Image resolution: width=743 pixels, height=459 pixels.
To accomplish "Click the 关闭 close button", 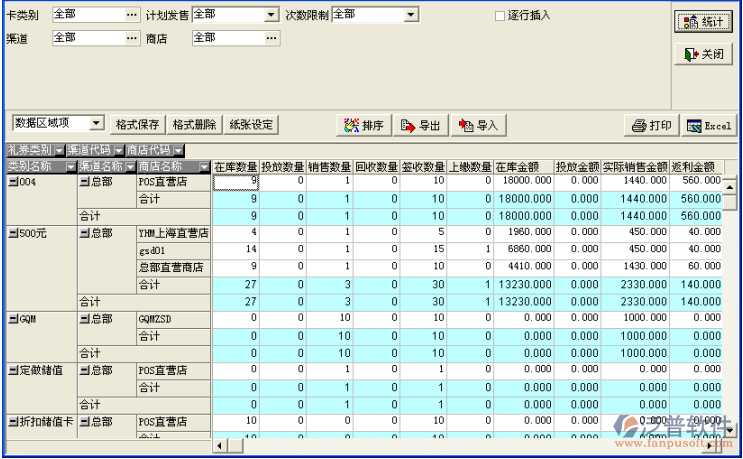I will 703,54.
